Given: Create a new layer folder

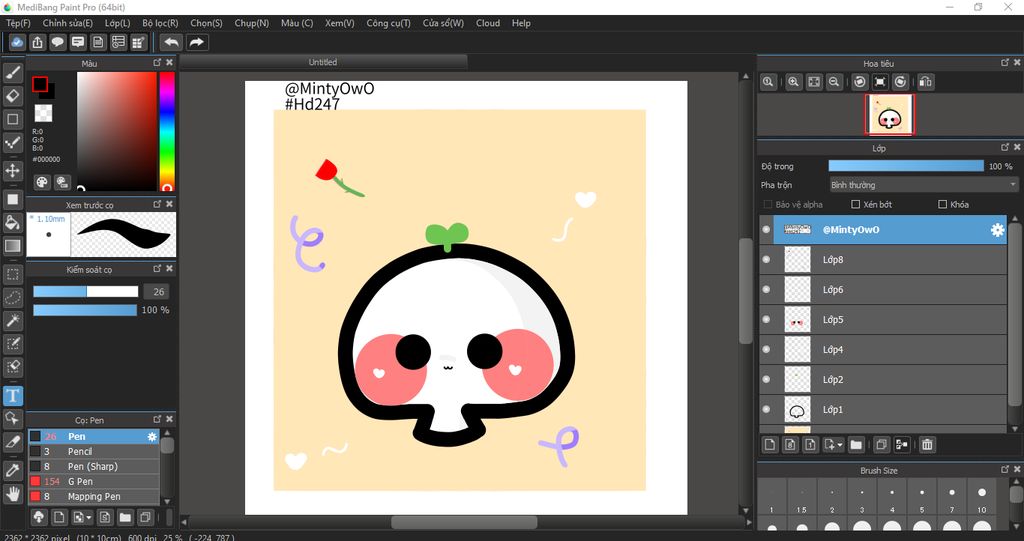Looking at the screenshot, I should coord(856,445).
